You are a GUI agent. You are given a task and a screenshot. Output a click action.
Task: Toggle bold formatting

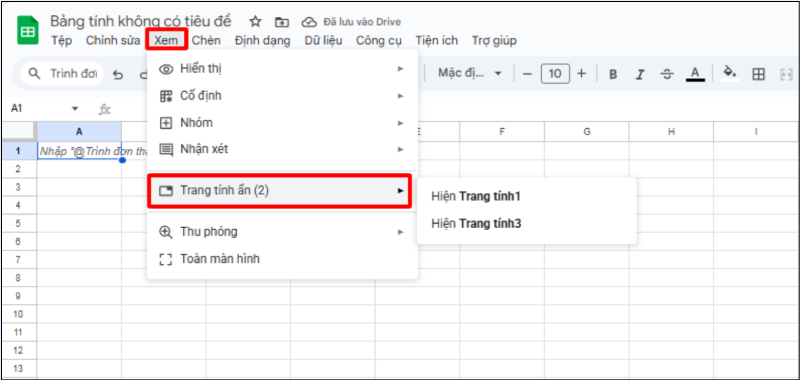[x=613, y=74]
